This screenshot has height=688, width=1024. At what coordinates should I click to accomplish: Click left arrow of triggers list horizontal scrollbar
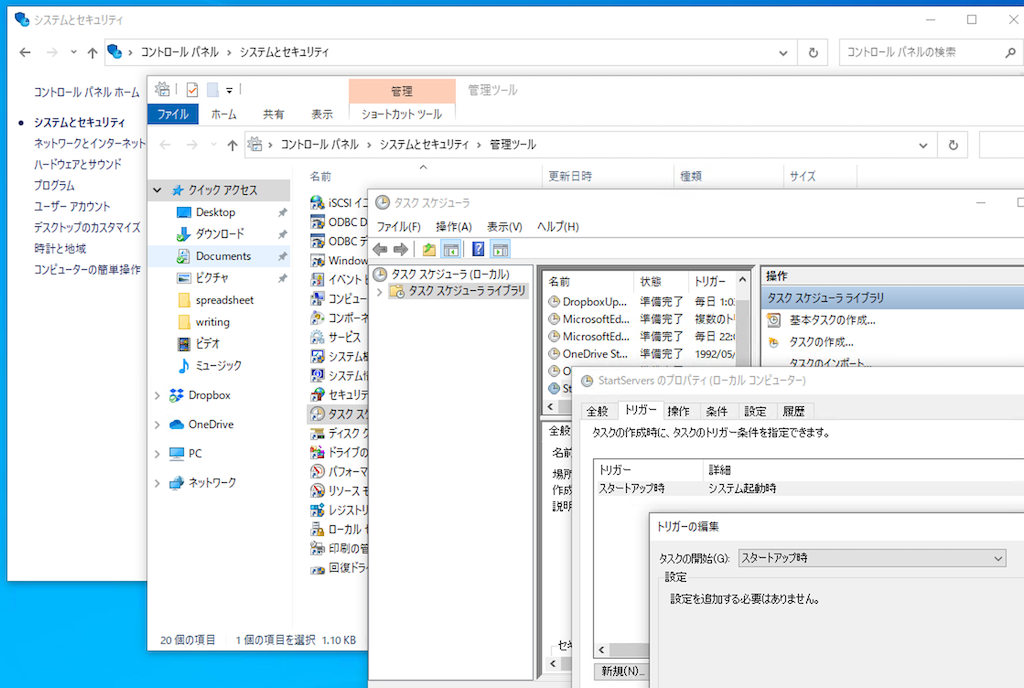coord(601,649)
